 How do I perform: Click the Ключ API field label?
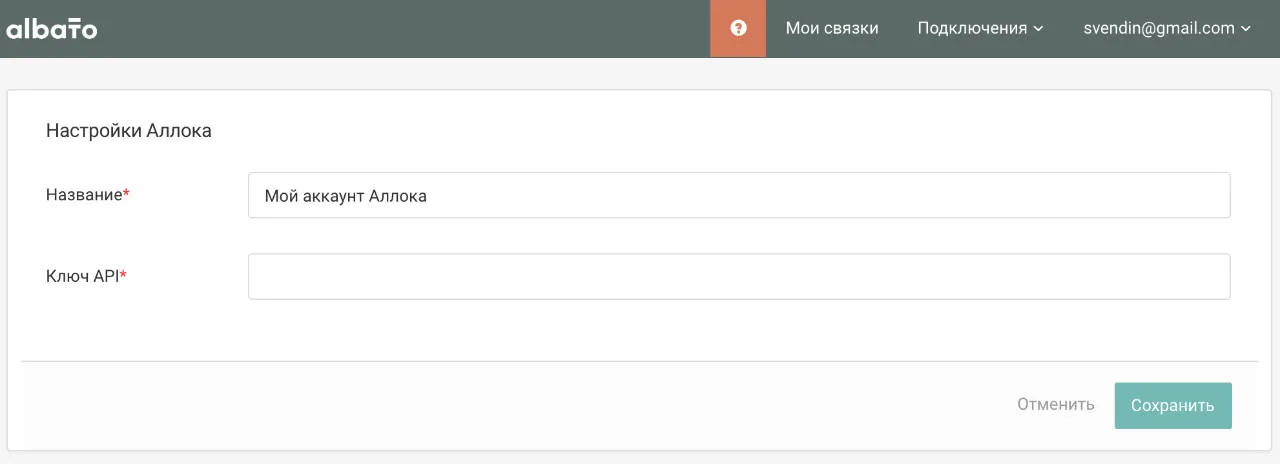[x=86, y=276]
